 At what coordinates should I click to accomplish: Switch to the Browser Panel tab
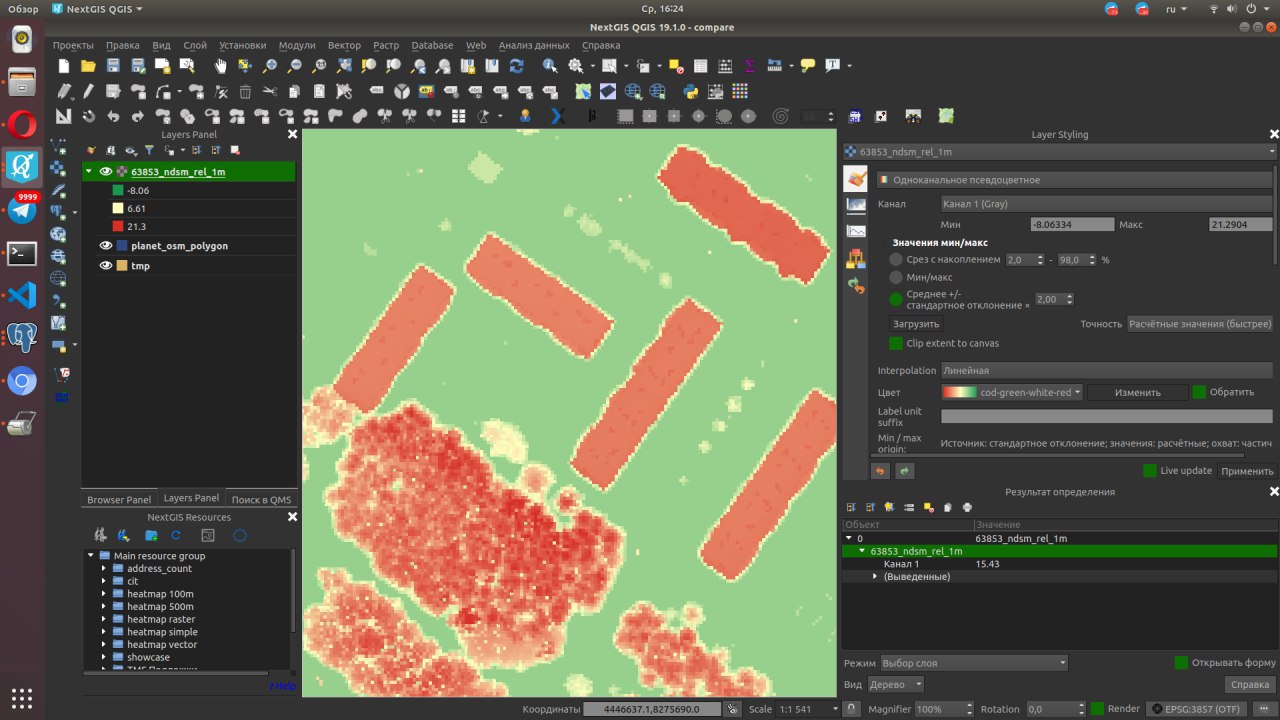(x=119, y=500)
